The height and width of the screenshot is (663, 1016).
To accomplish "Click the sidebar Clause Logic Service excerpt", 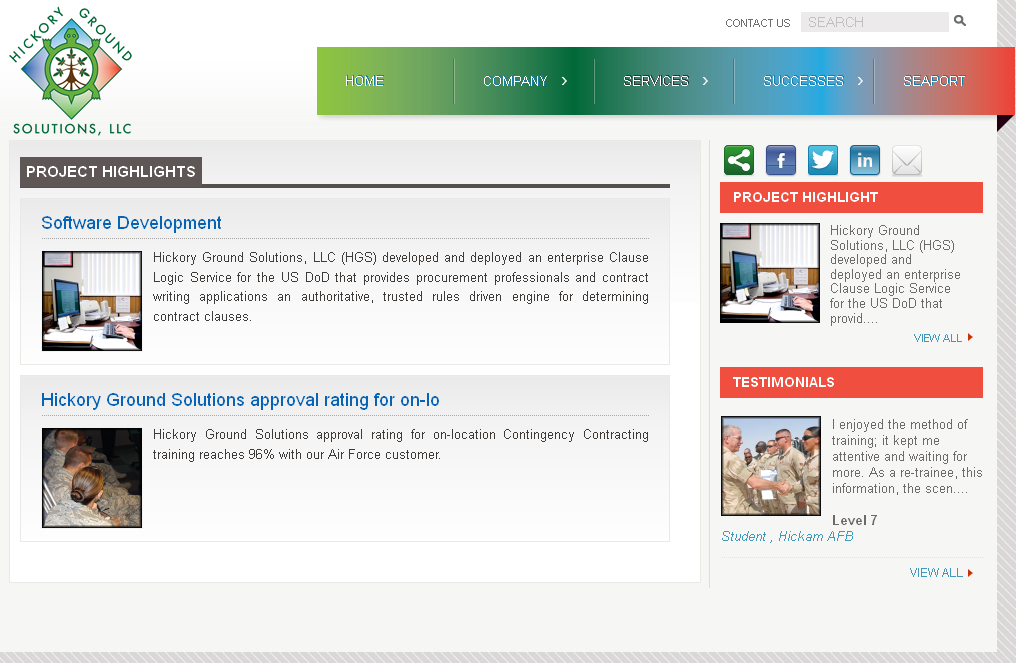I will pyautogui.click(x=895, y=274).
